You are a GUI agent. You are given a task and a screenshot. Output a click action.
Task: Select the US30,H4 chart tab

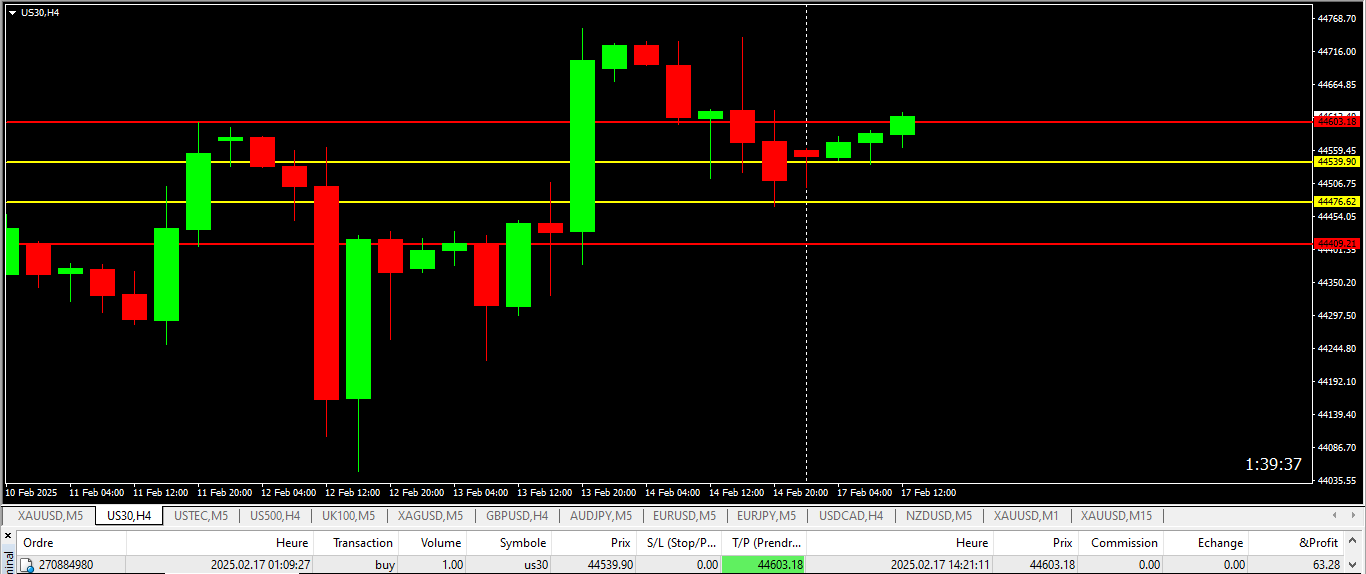coord(129,516)
